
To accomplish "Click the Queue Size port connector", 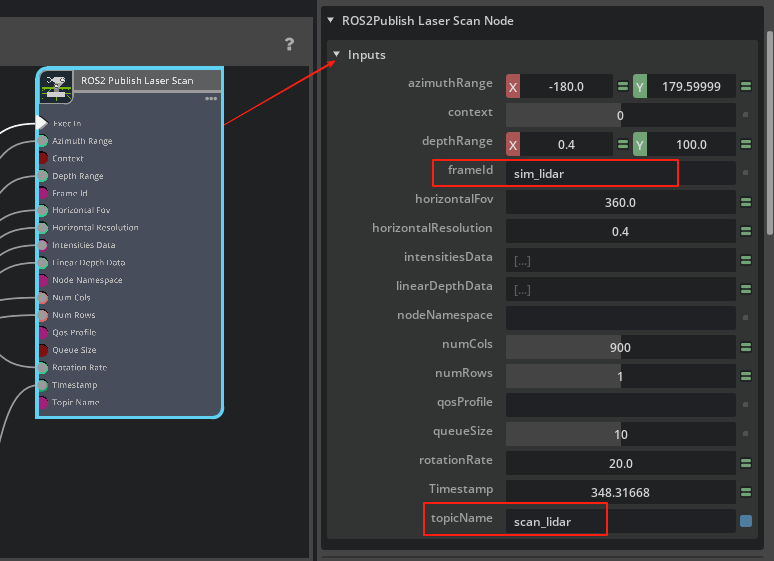I will click(43, 350).
